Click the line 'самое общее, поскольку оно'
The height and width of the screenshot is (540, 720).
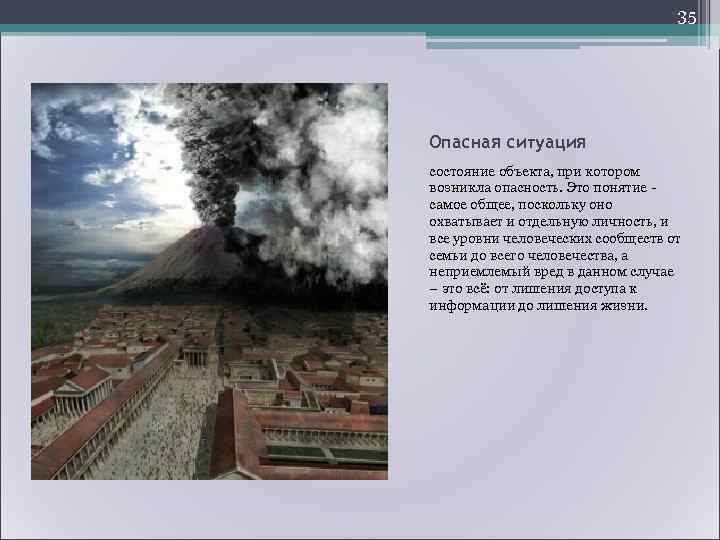[x=521, y=205]
